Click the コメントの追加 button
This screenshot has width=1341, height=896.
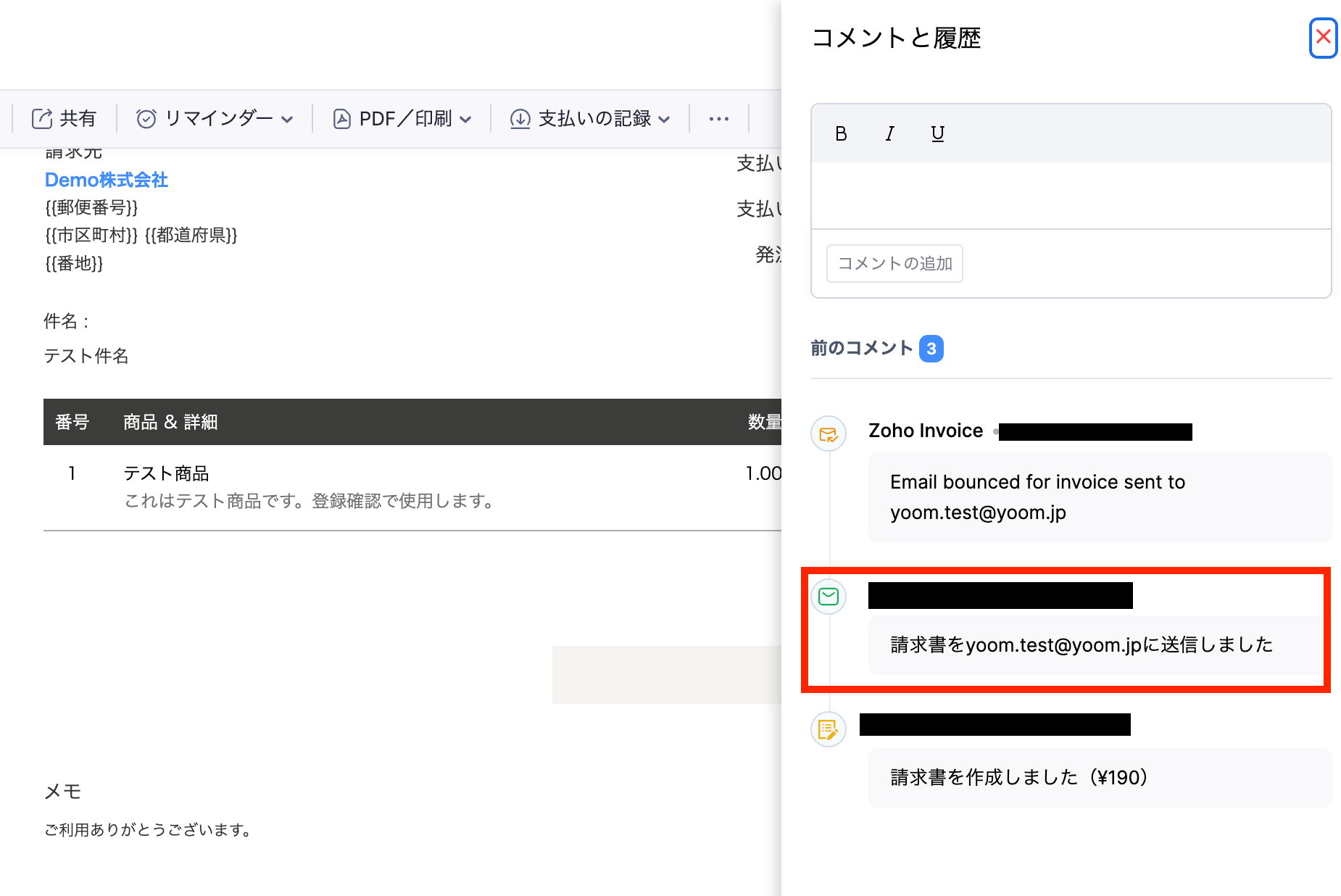coord(894,263)
